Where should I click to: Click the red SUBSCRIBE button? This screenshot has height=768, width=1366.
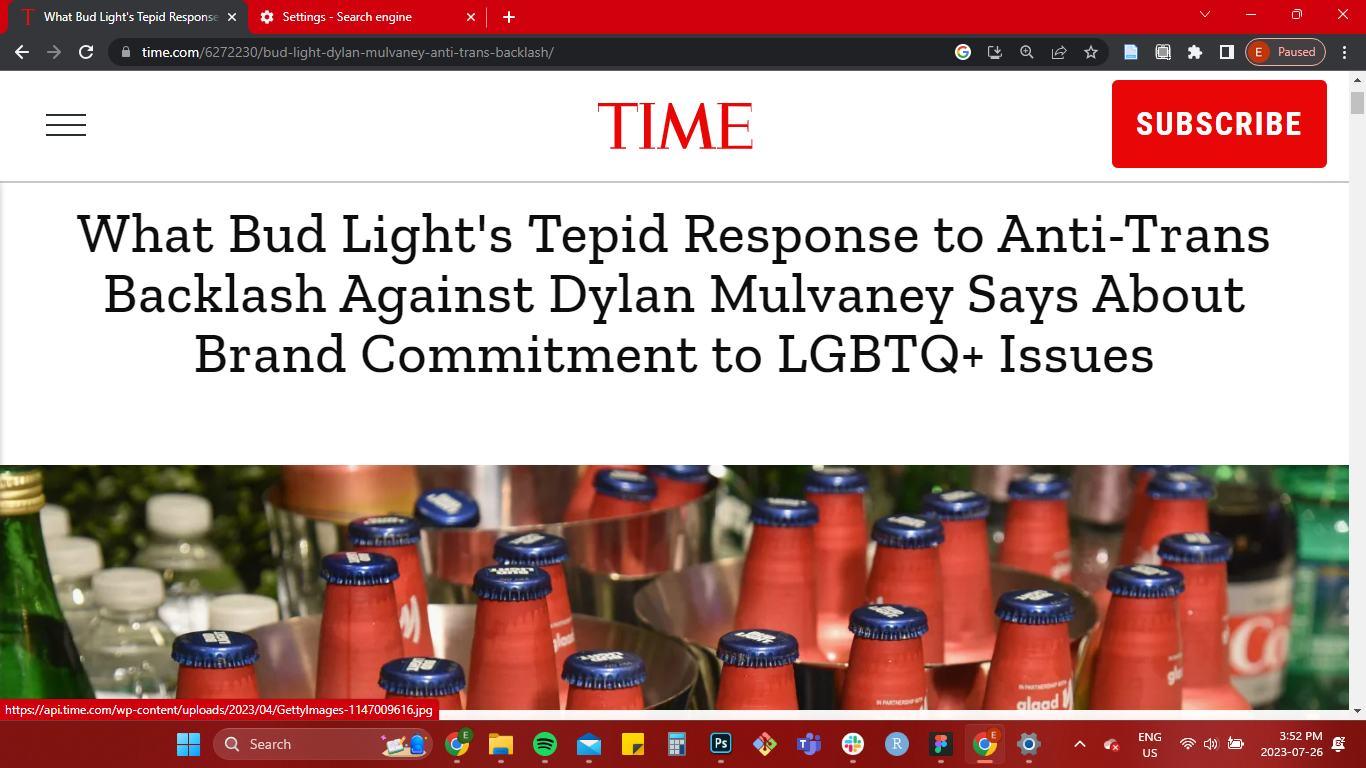pos(1219,124)
